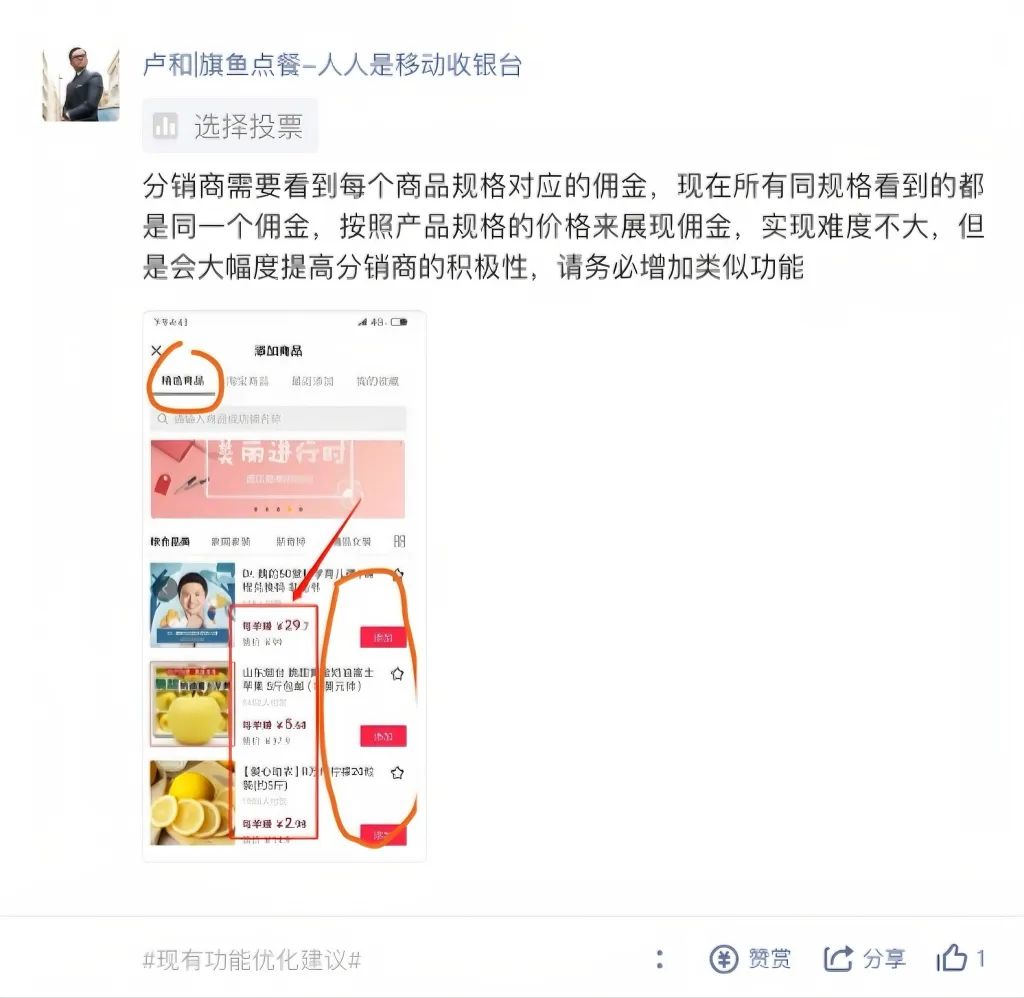
Task: Click the search field inside screenshot
Action: pyautogui.click(x=278, y=419)
